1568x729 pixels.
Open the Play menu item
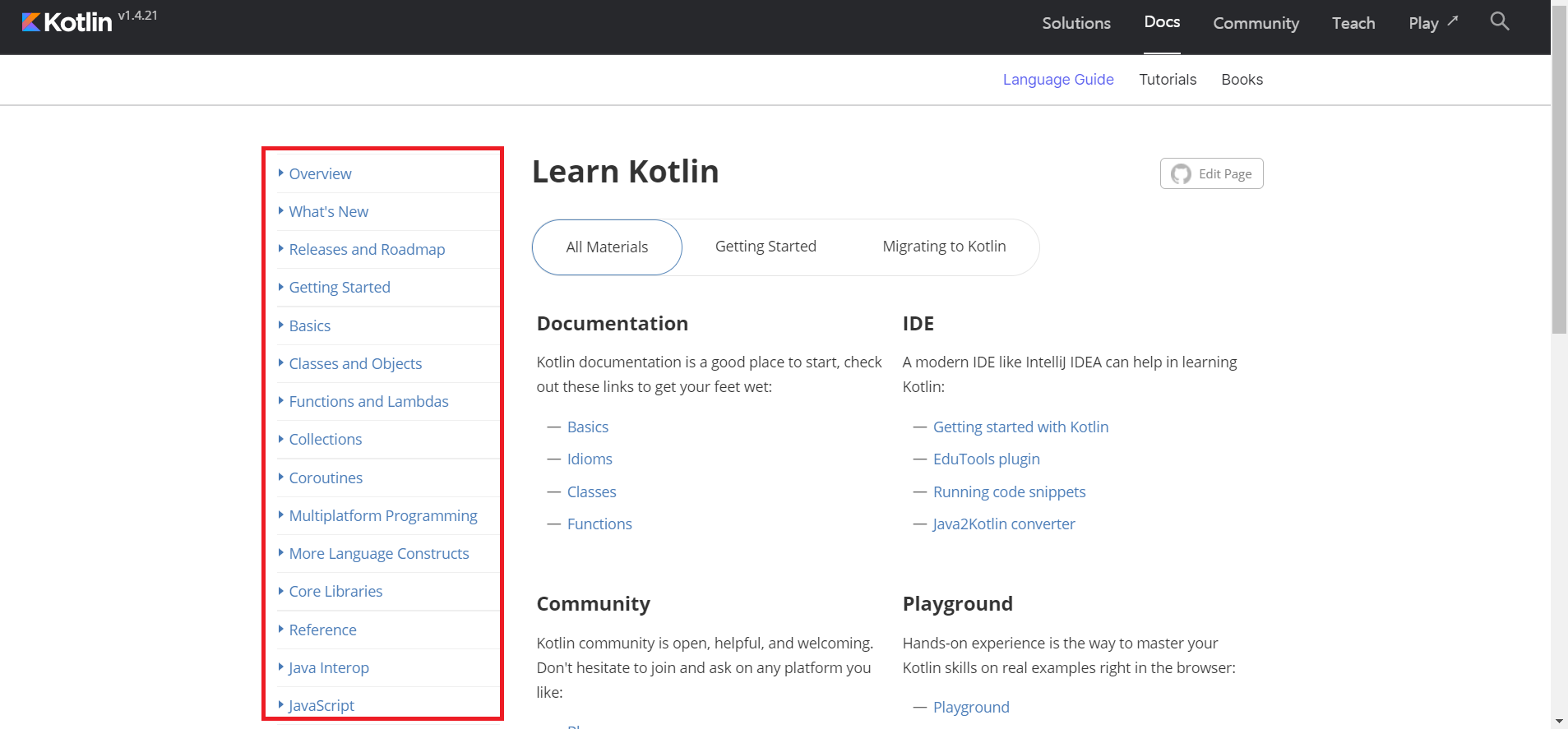point(1423,23)
